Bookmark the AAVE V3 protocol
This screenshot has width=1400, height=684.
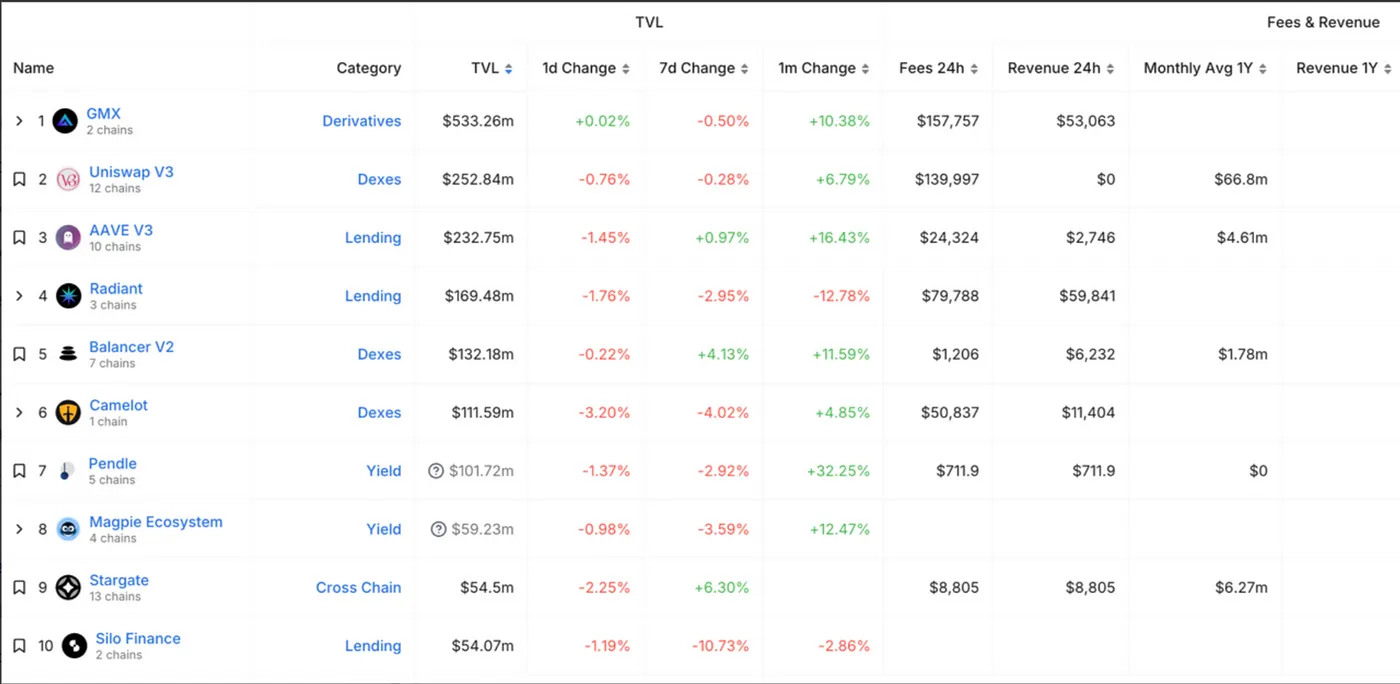tap(19, 238)
